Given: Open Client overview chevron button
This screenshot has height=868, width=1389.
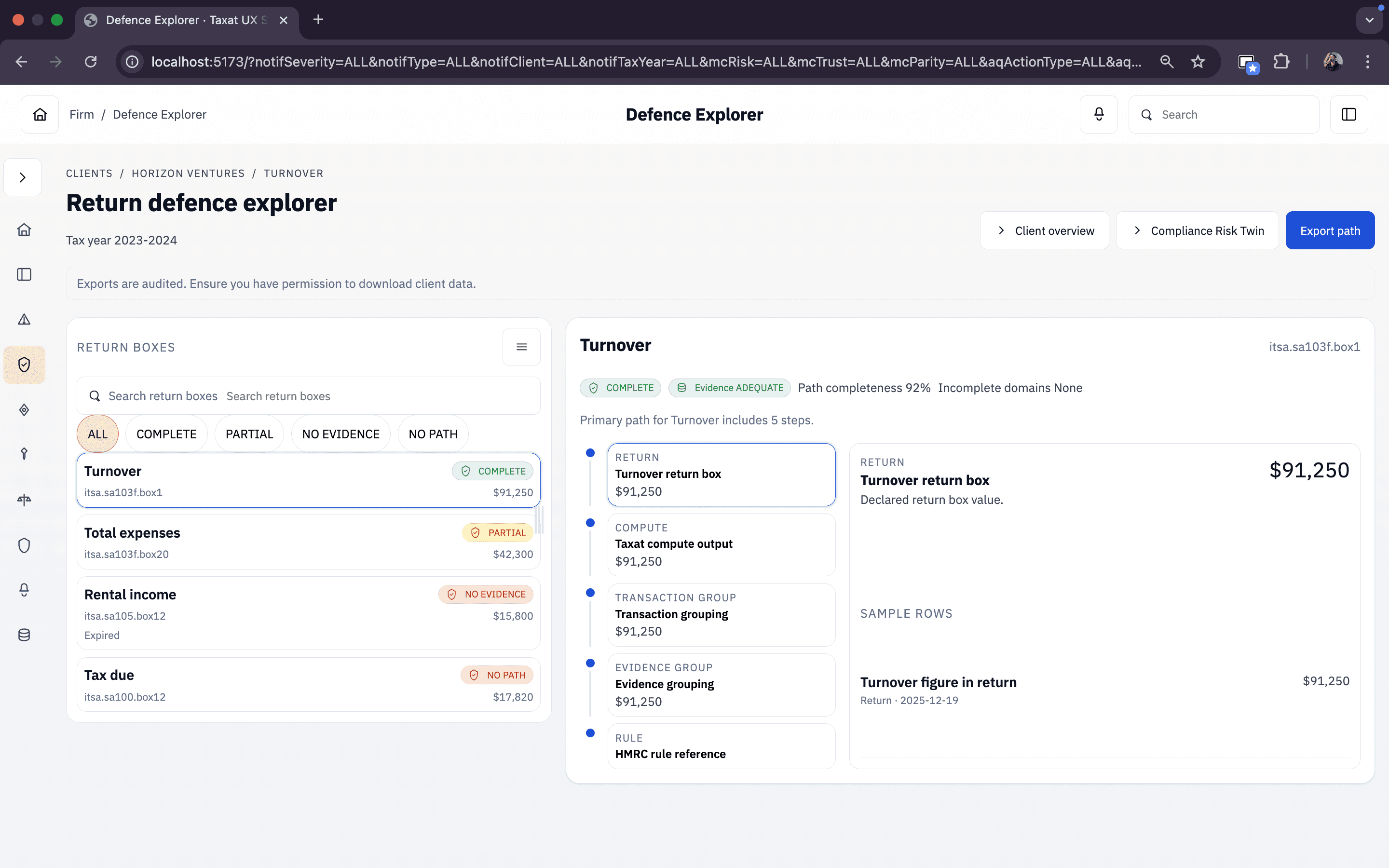Looking at the screenshot, I should coord(1044,230).
